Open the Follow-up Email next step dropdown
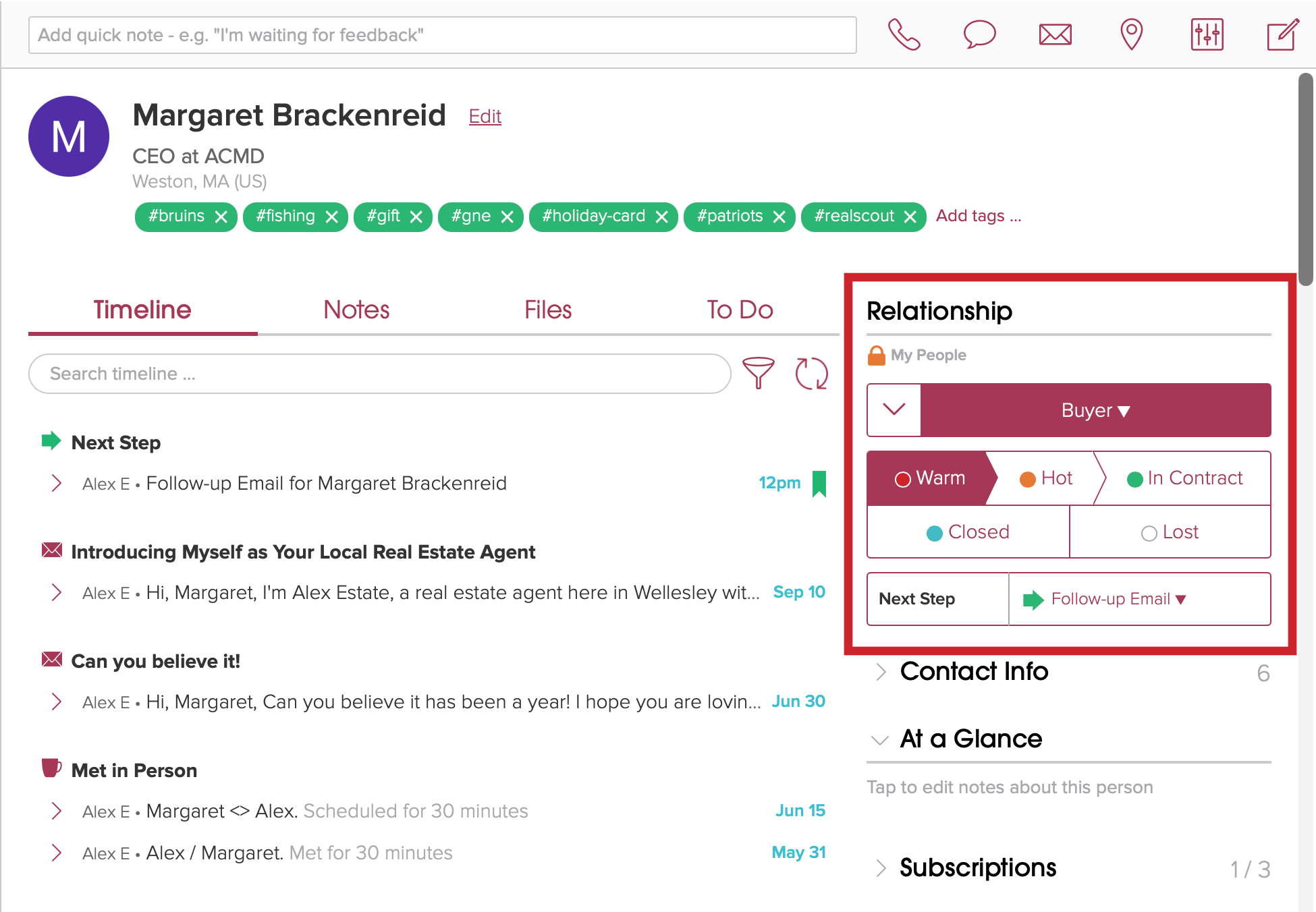 1118,599
